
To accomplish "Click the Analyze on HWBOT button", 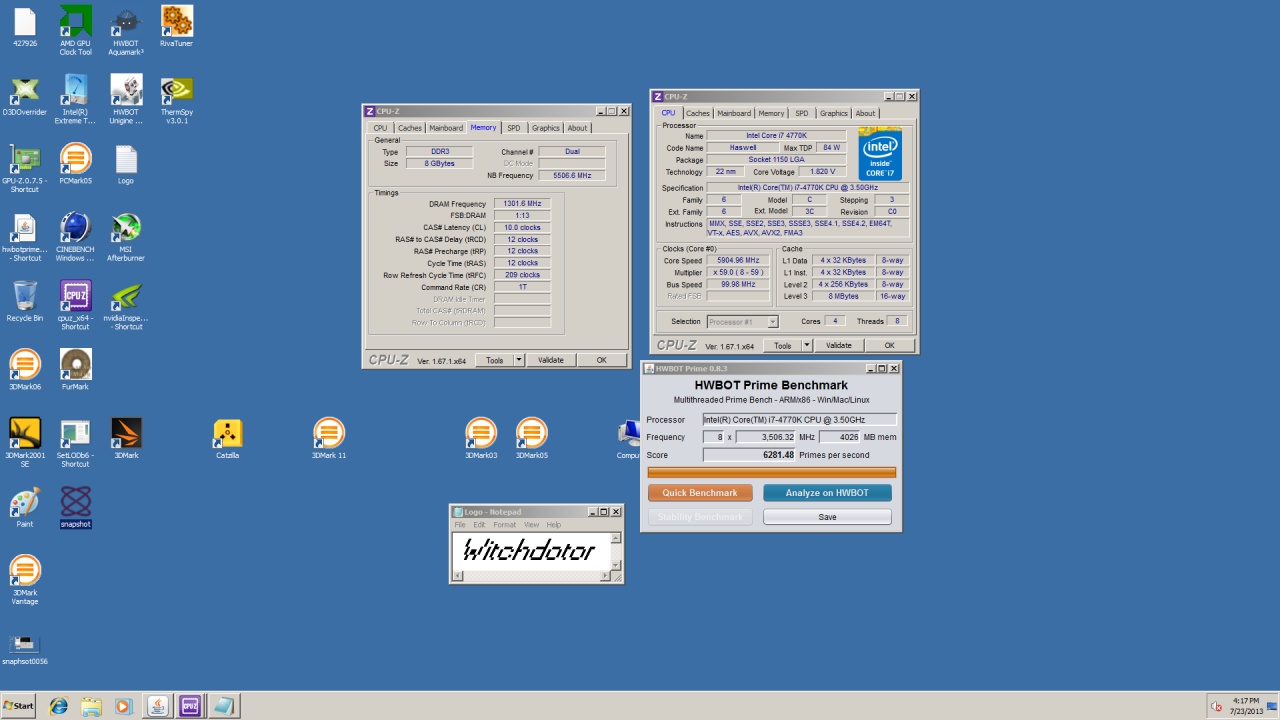I will 827,493.
